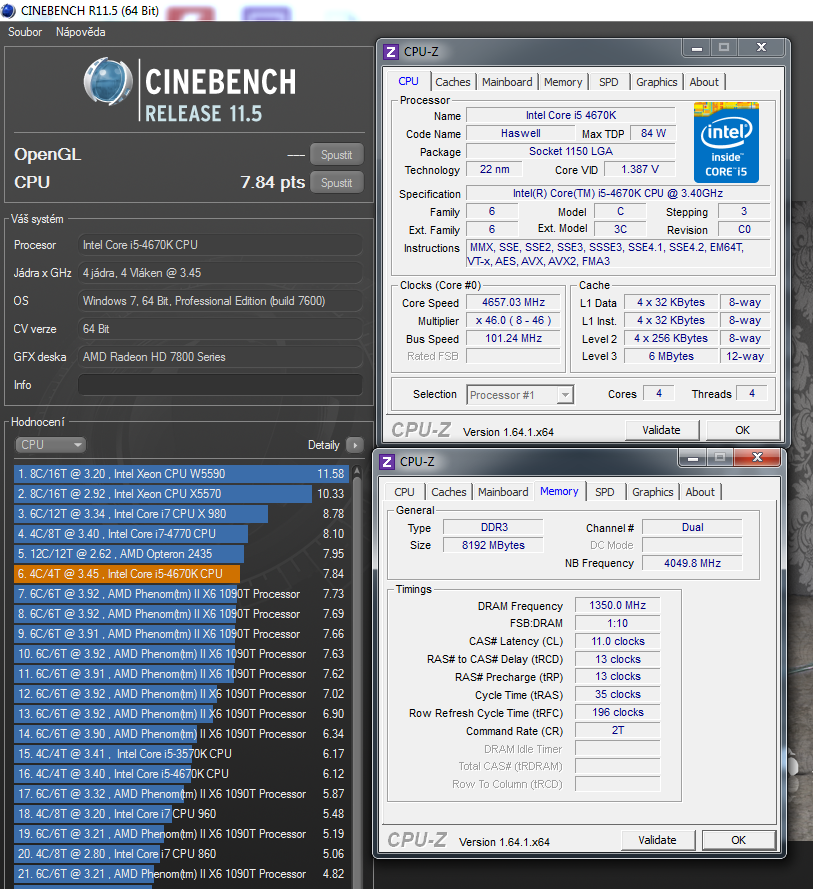Image resolution: width=813 pixels, height=889 pixels.
Task: Click the memory Size value 8192 MBytes
Action: (493, 545)
